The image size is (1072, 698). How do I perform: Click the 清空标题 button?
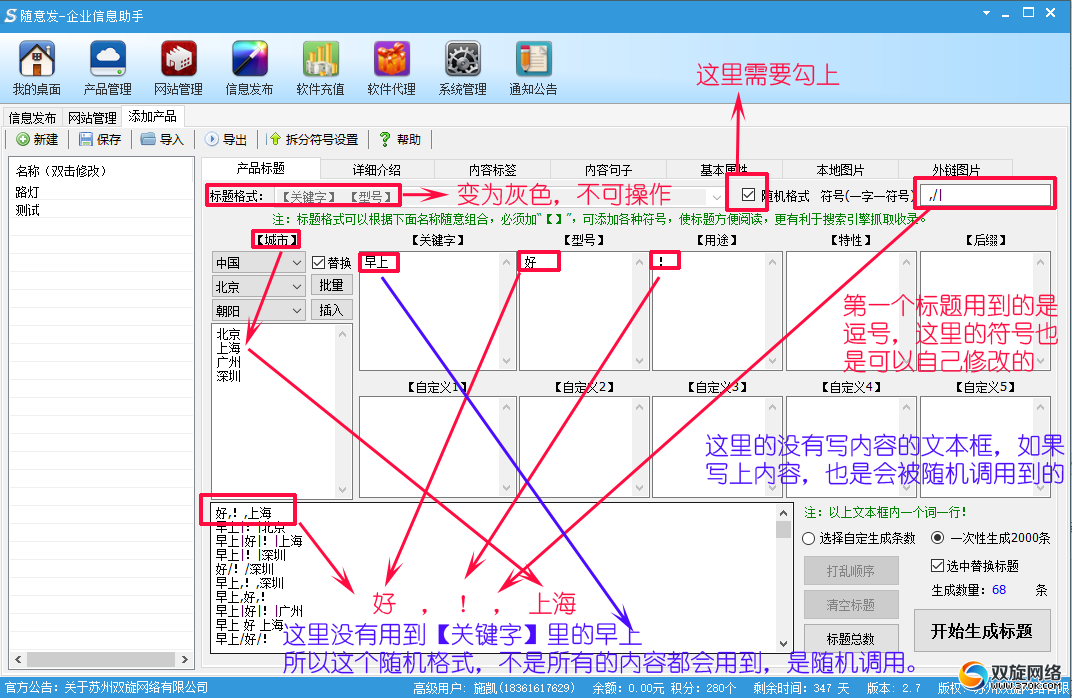(x=850, y=605)
